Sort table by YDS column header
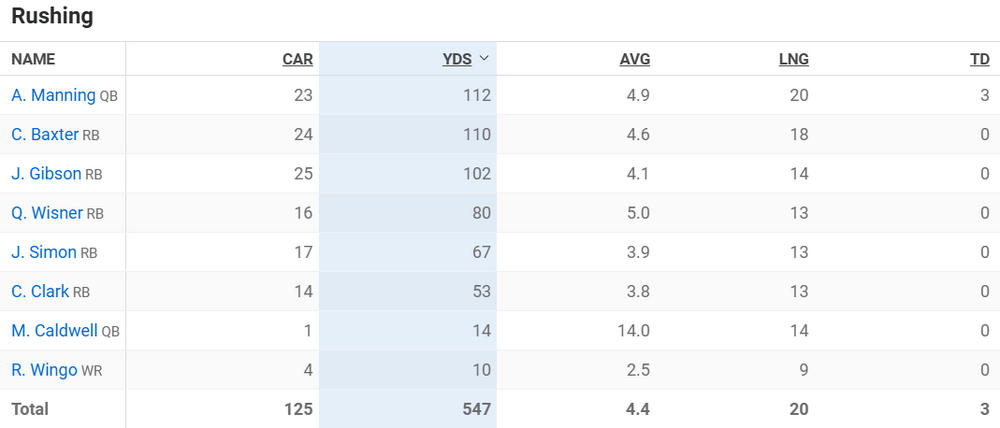Screen dimensions: 1000x428 pyautogui.click(x=457, y=59)
